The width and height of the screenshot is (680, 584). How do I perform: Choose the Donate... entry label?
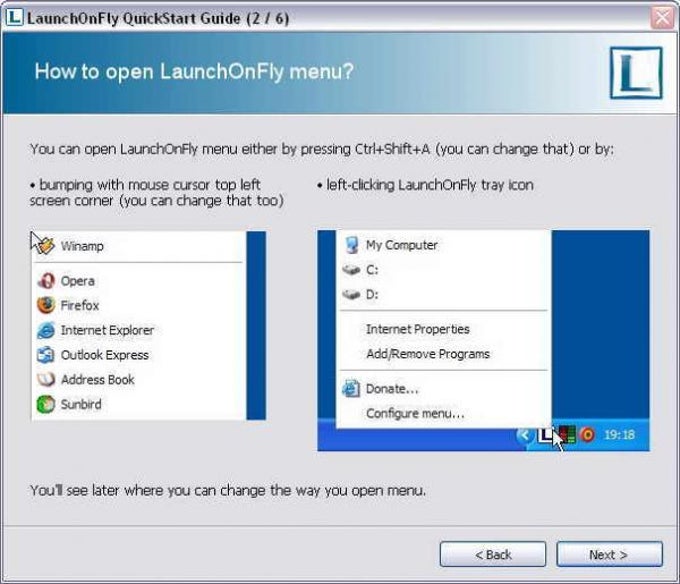[392, 388]
